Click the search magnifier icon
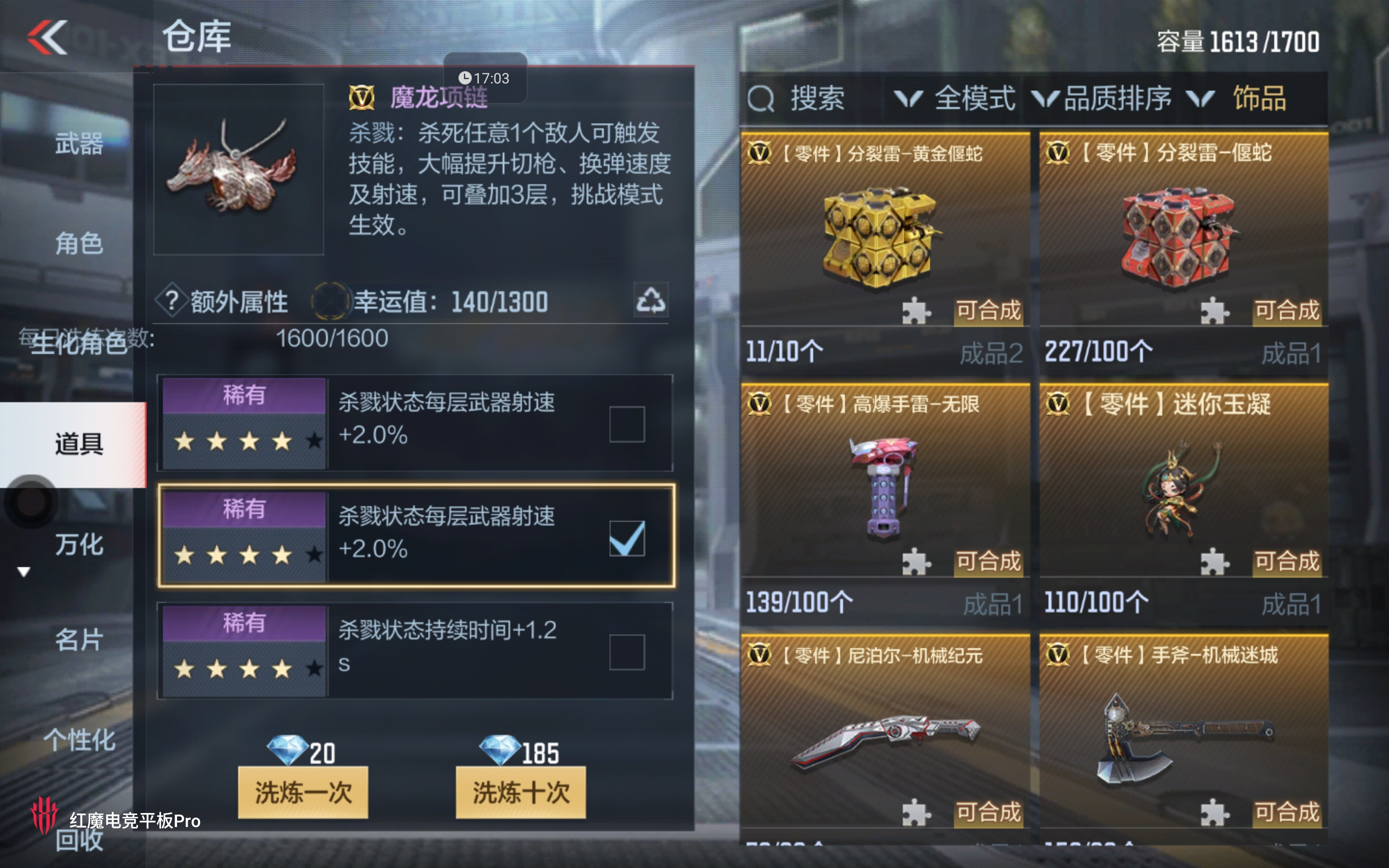This screenshot has height=868, width=1389. [761, 98]
